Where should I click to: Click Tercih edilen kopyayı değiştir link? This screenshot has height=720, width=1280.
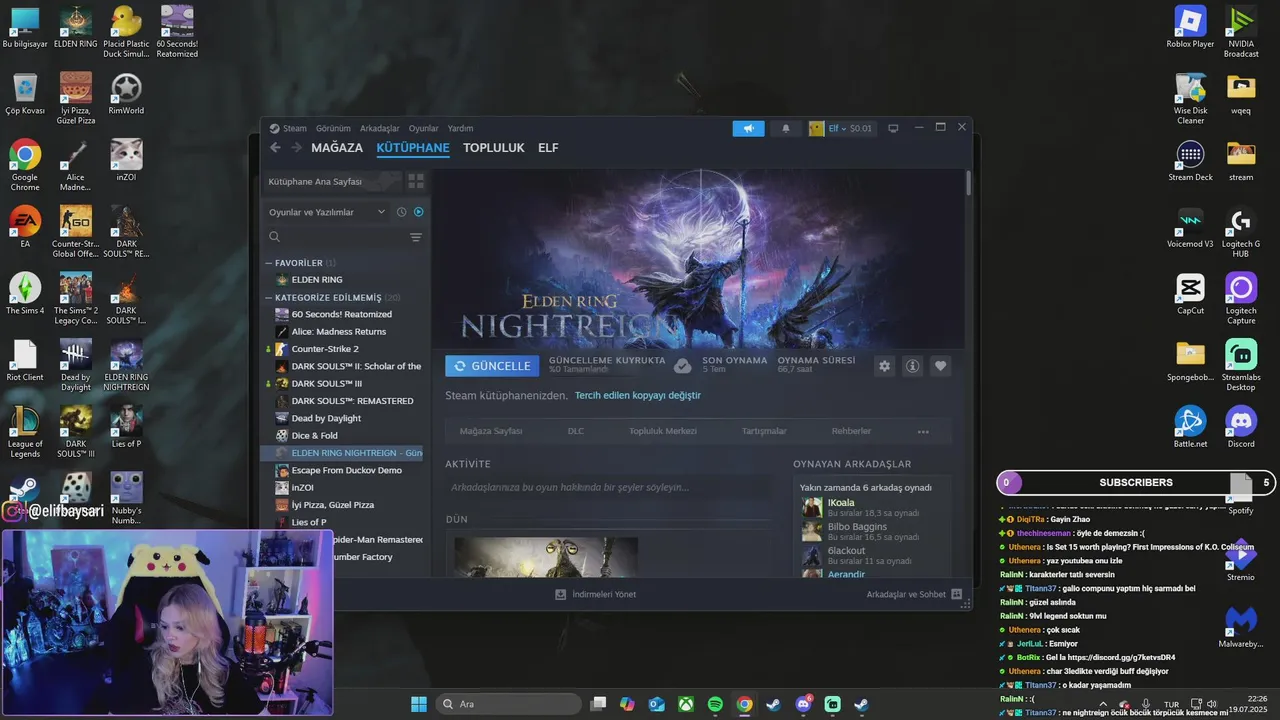pyautogui.click(x=638, y=395)
